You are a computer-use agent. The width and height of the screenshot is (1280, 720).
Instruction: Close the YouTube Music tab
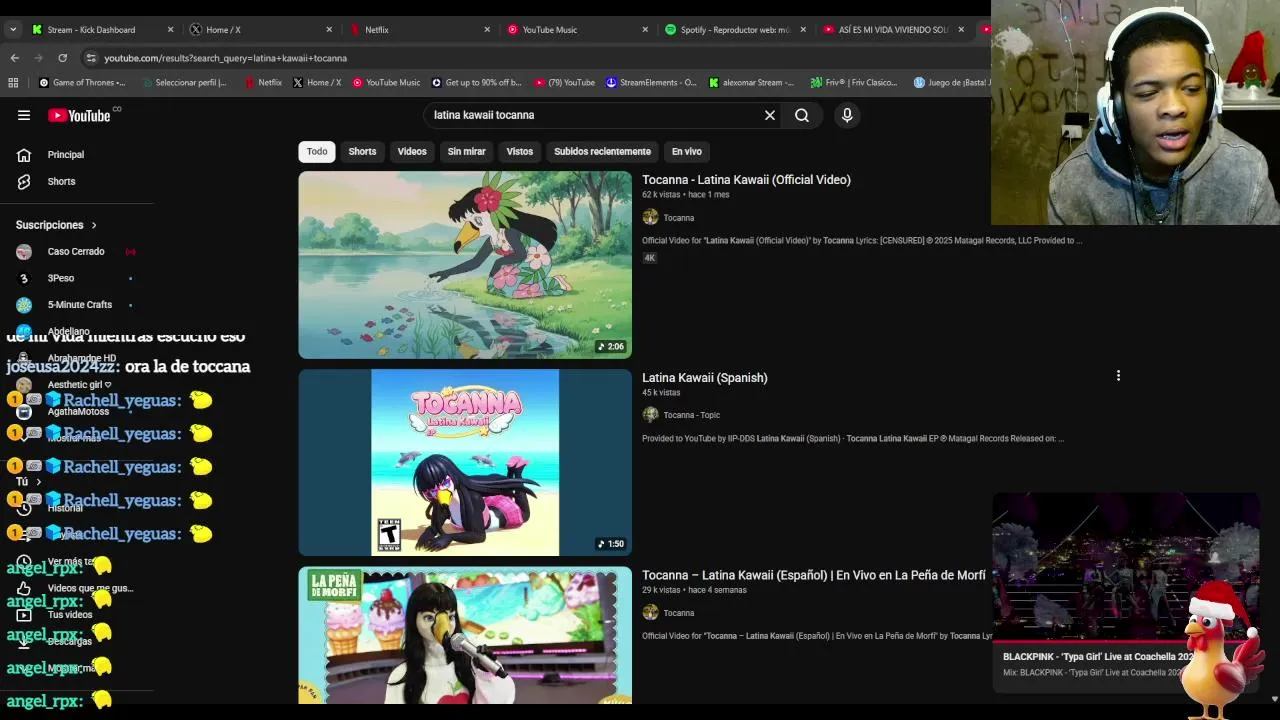(645, 30)
